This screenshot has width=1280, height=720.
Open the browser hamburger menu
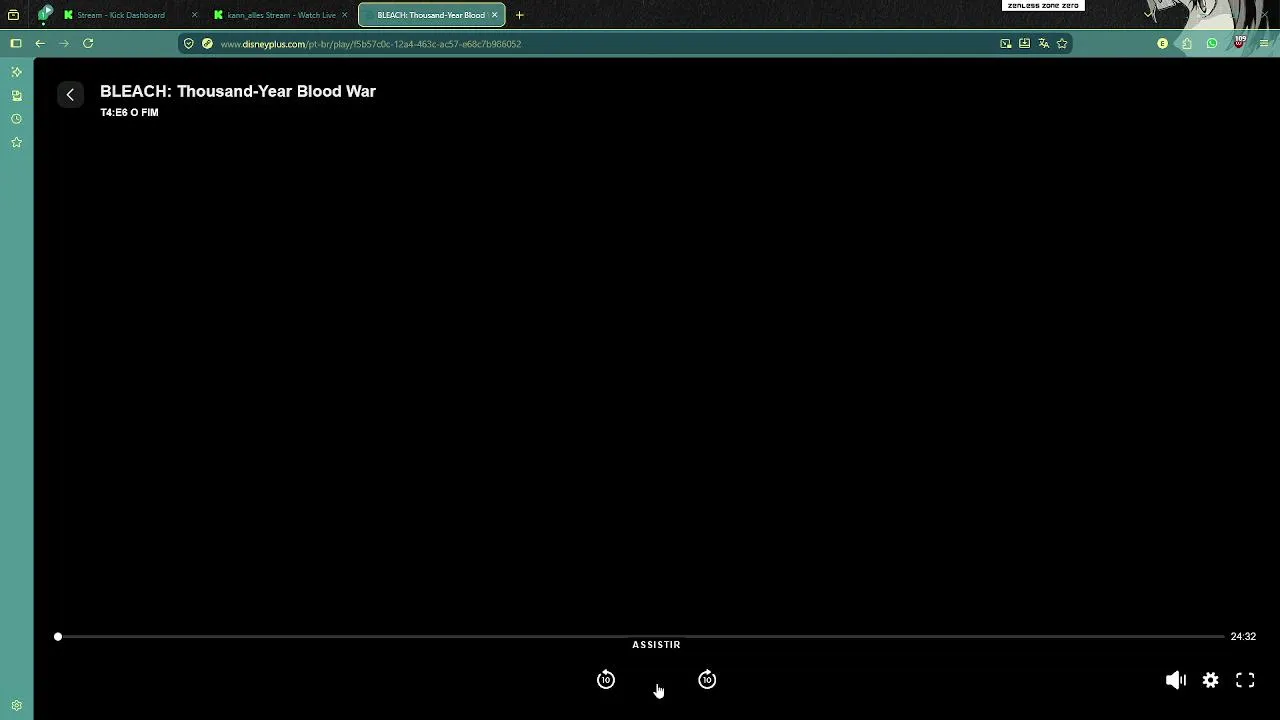coord(1264,44)
